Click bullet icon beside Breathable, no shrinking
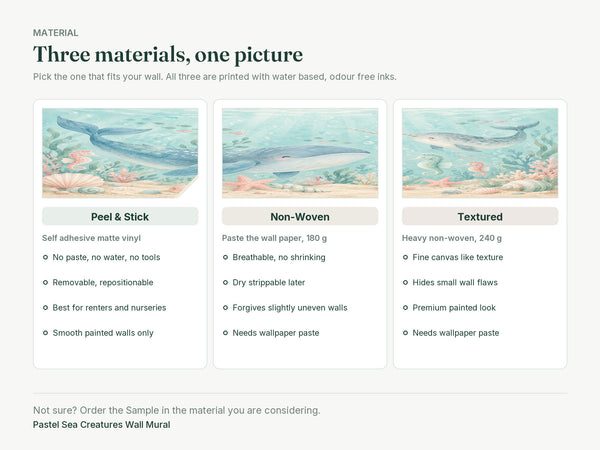 tap(225, 257)
